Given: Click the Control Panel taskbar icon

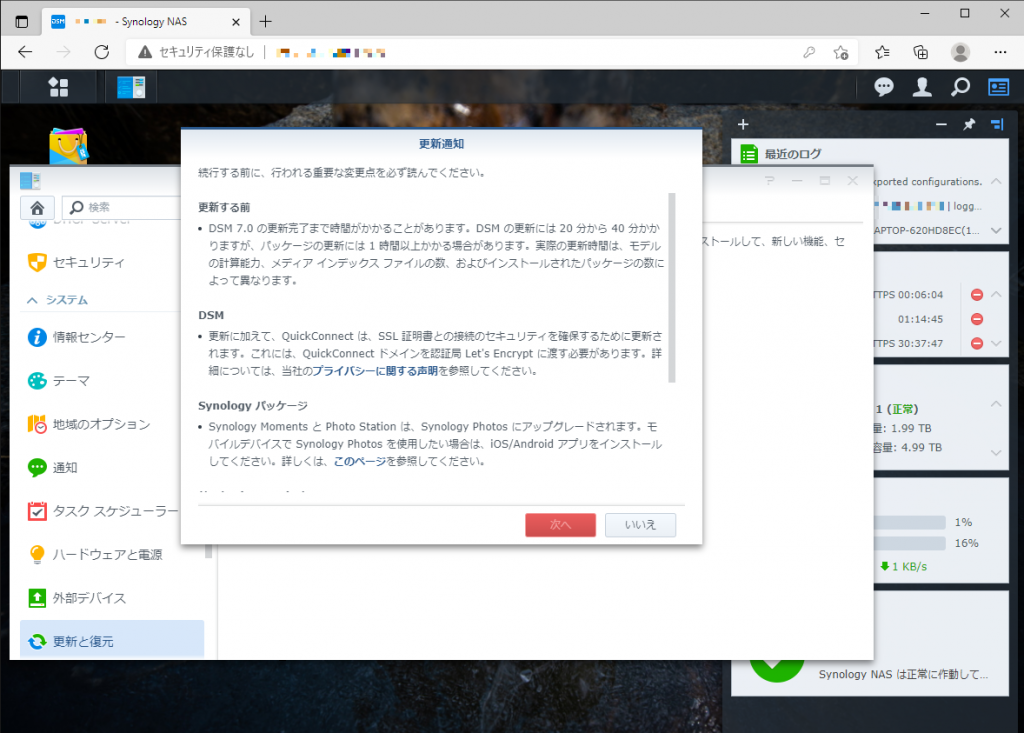Looking at the screenshot, I should coord(131,87).
